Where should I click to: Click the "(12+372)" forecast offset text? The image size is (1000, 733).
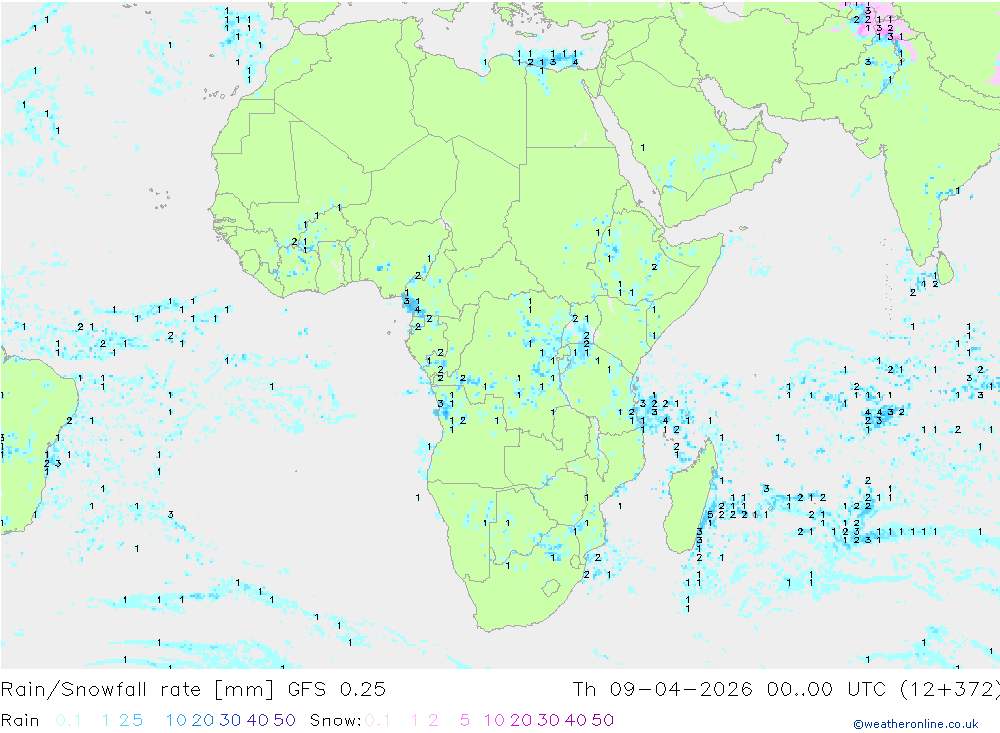point(950,690)
